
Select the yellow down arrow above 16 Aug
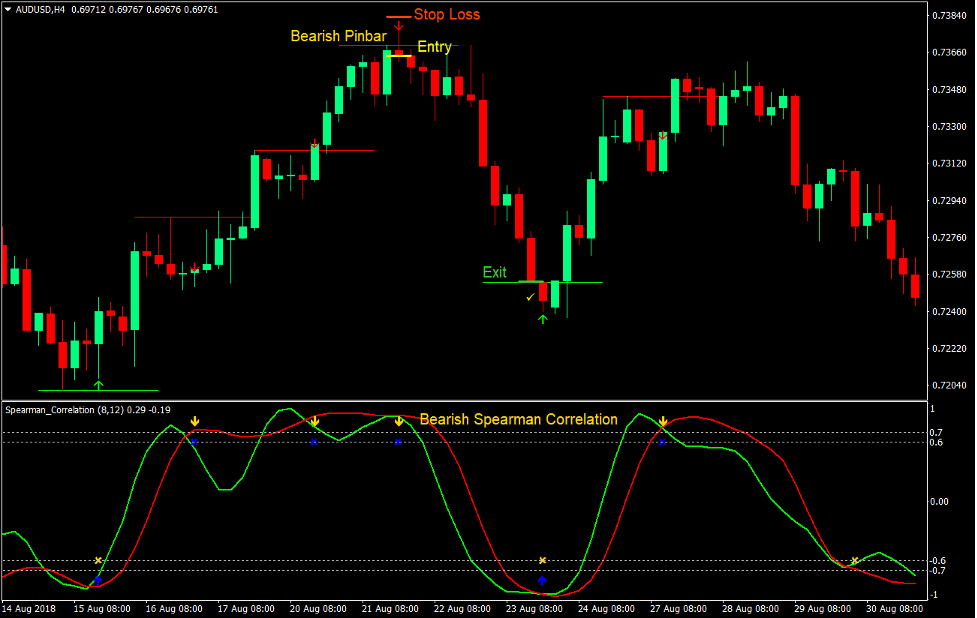pos(194,420)
